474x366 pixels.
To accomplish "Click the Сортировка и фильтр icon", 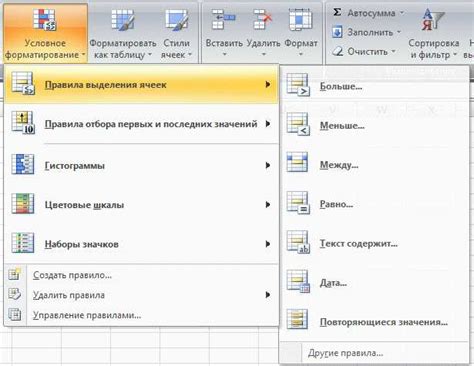I will click(433, 19).
